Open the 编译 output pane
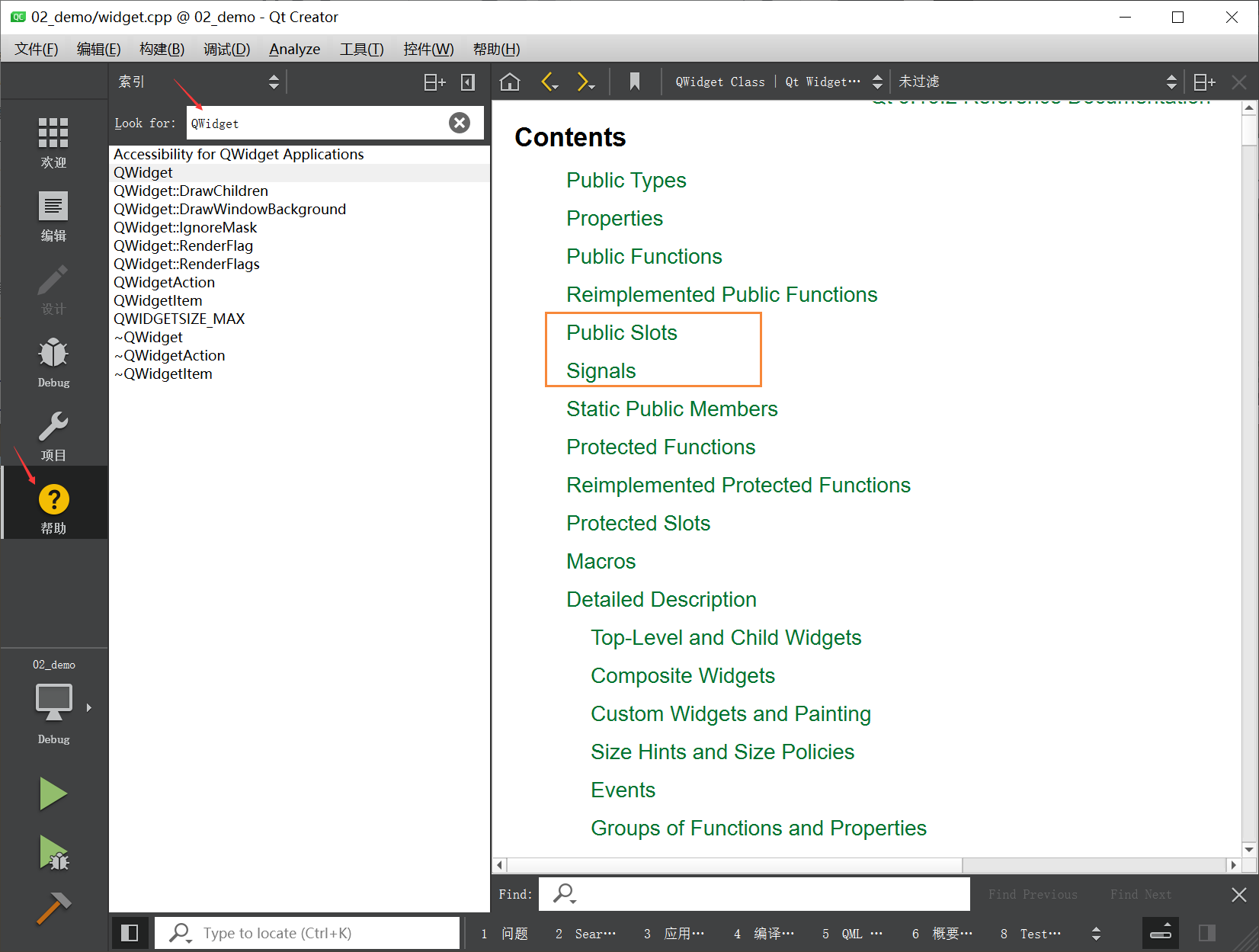 point(764,933)
